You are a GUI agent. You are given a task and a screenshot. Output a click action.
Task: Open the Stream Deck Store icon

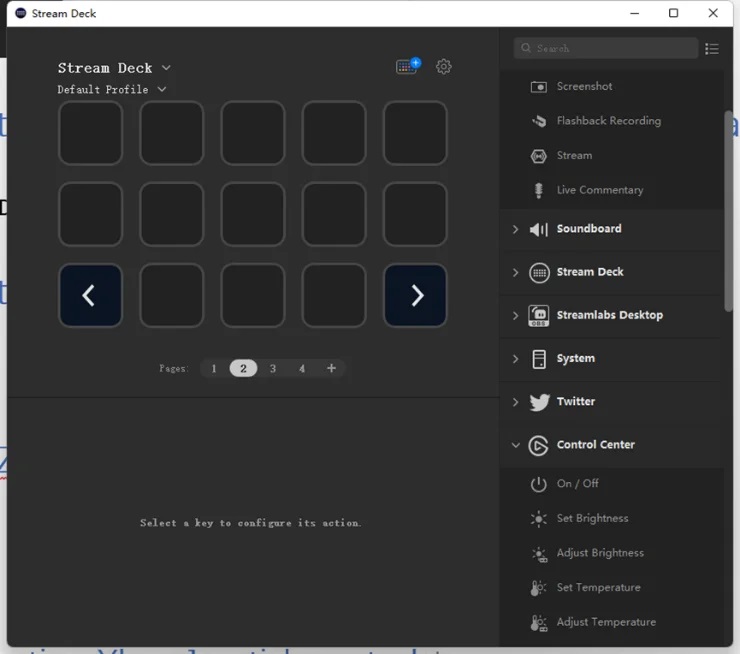(x=408, y=66)
